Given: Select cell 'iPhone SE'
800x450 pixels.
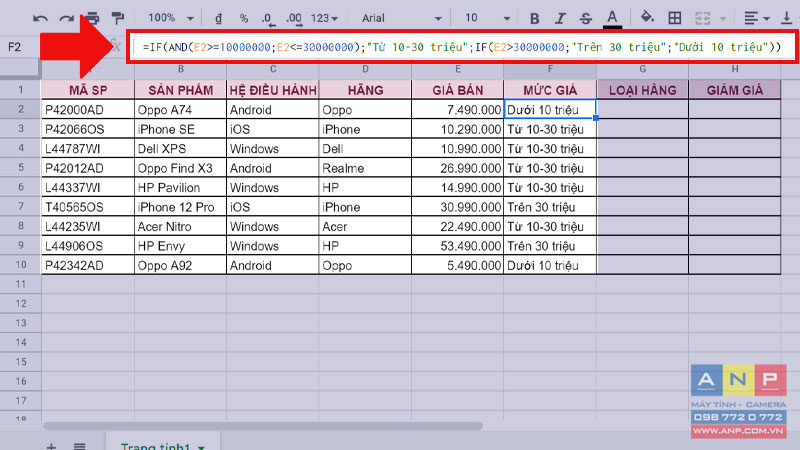Looking at the screenshot, I should (181, 129).
